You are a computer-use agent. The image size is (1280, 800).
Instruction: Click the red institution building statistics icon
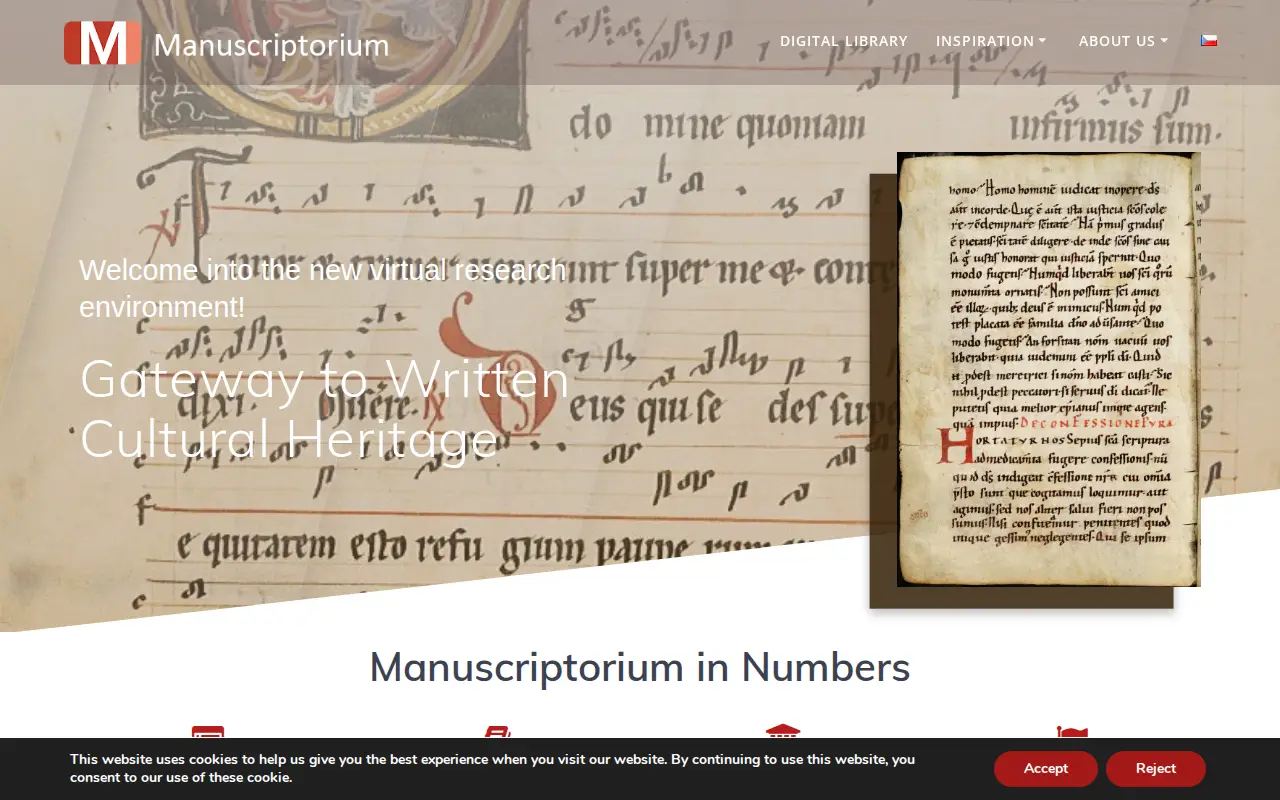pyautogui.click(x=783, y=732)
